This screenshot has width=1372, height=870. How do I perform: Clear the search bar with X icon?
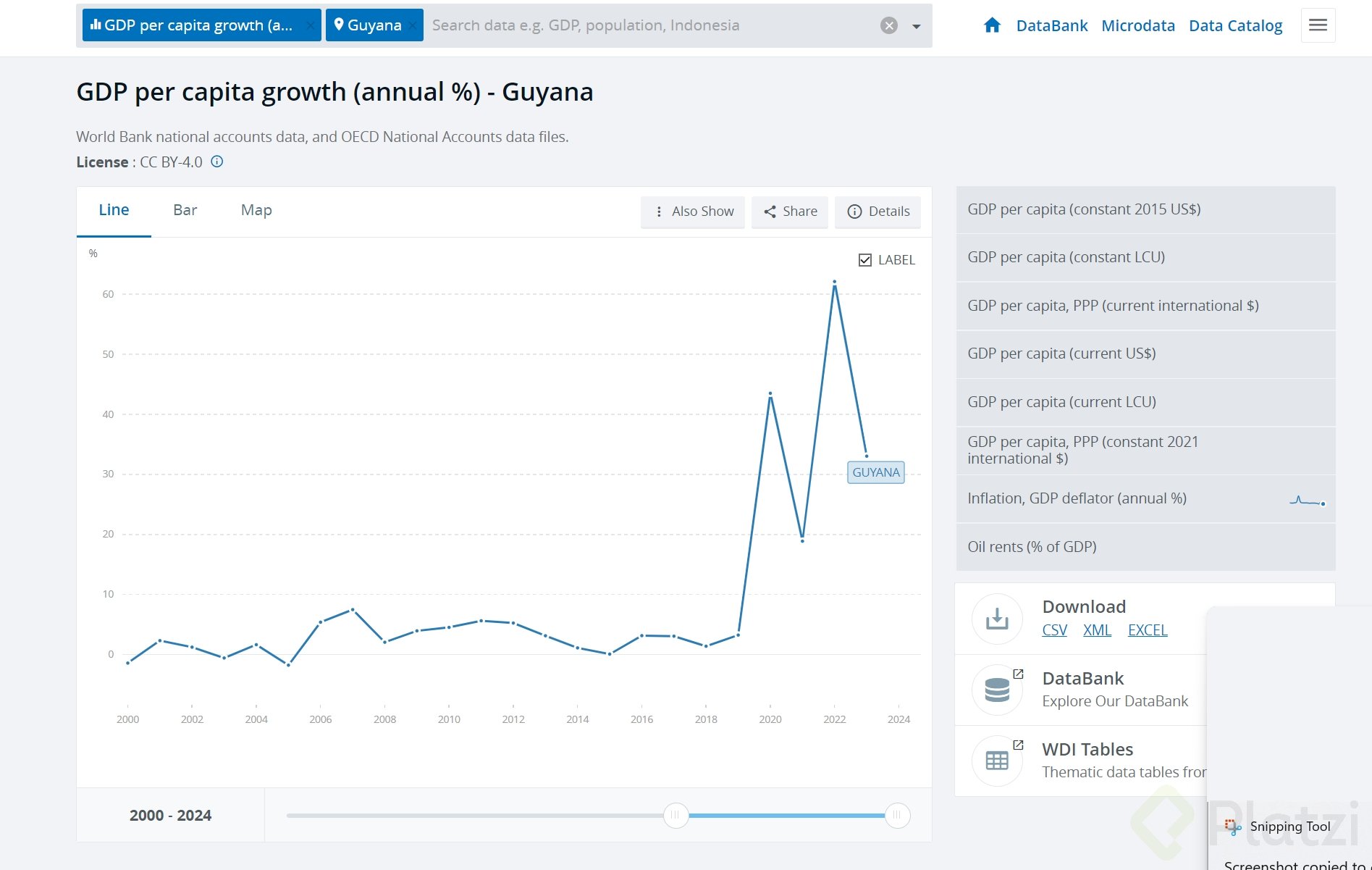pyautogui.click(x=888, y=26)
